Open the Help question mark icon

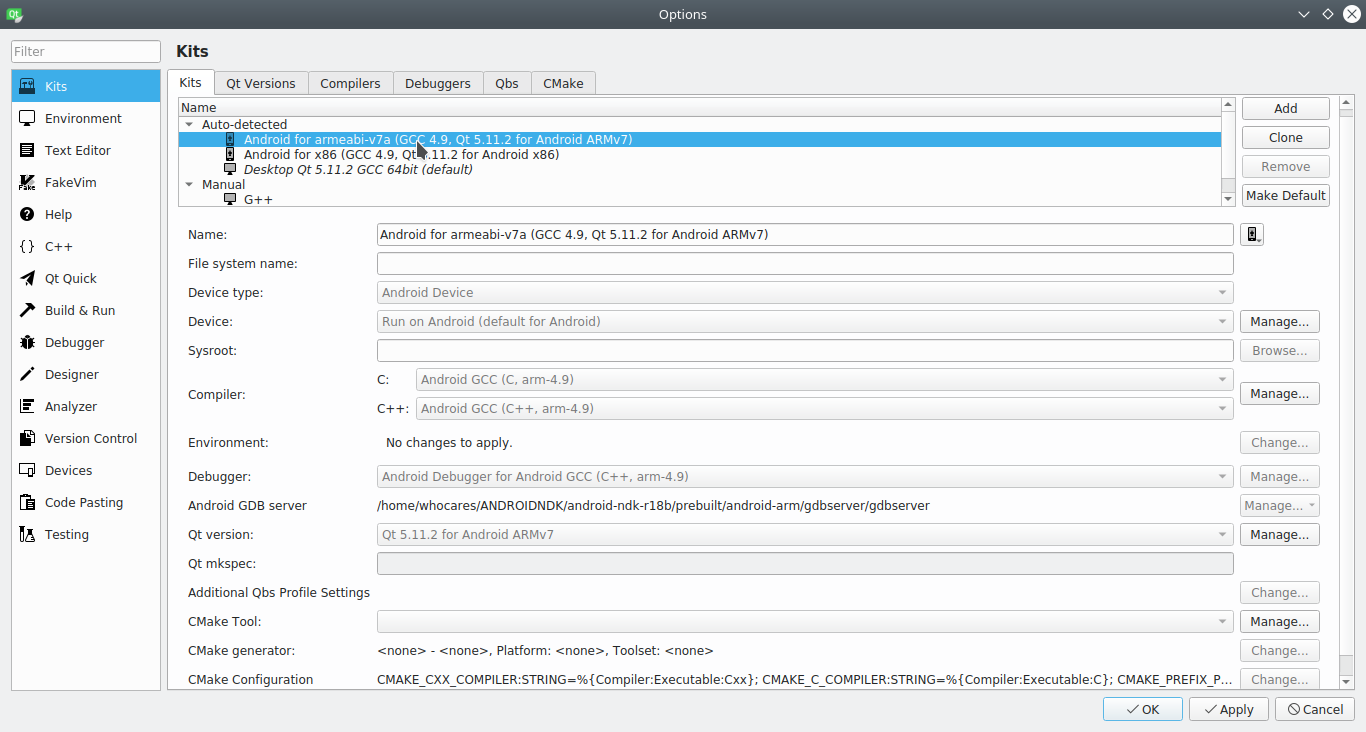point(27,214)
